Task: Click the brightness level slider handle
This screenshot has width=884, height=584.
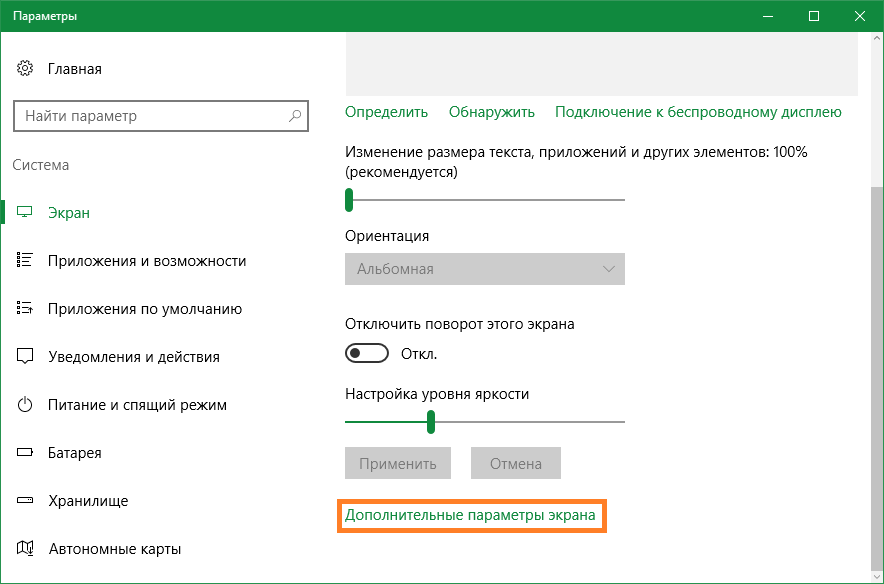Action: pos(430,422)
